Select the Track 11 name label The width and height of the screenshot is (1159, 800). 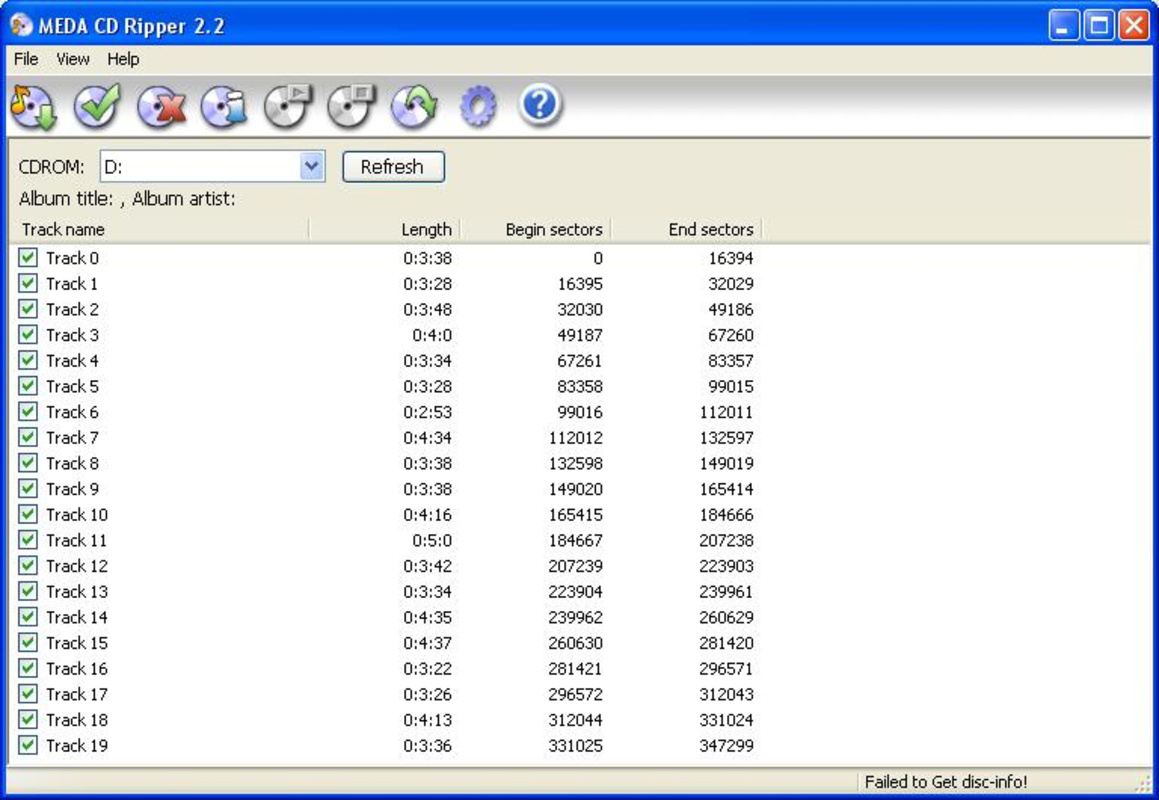(x=76, y=540)
